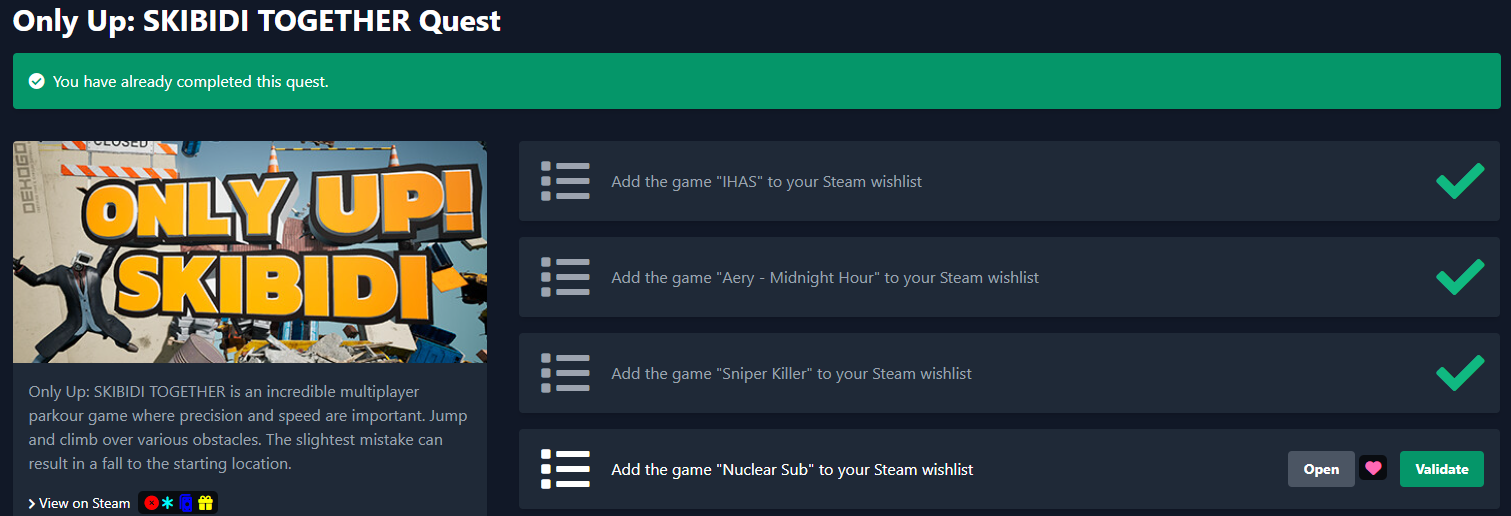Click the green checkmark on Aery - Midnight Hour task

tap(1460, 277)
